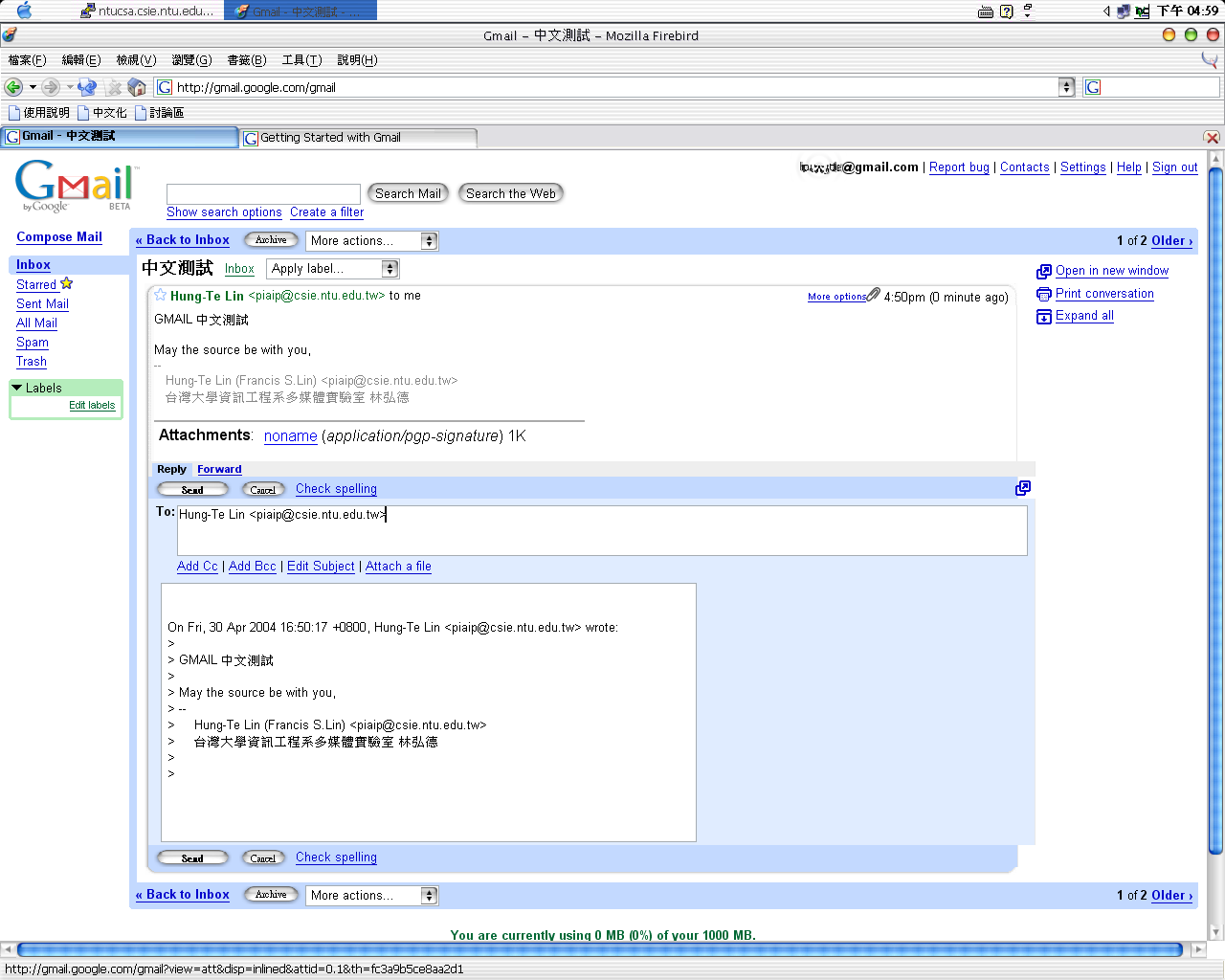Open the 檢視(V) menu
Image resolution: width=1225 pixels, height=980 pixels.
click(x=136, y=60)
